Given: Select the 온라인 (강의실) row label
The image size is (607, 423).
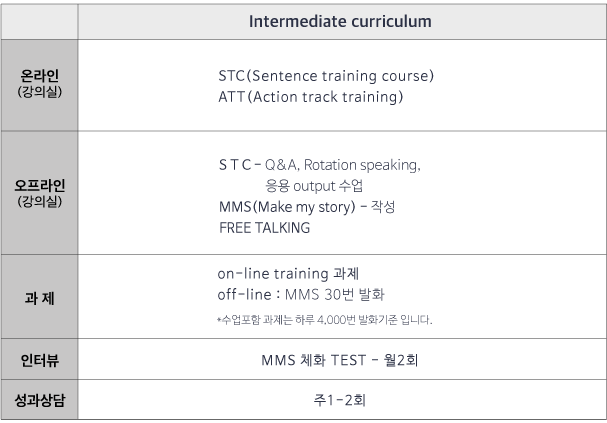Looking at the screenshot, I should [x=39, y=84].
